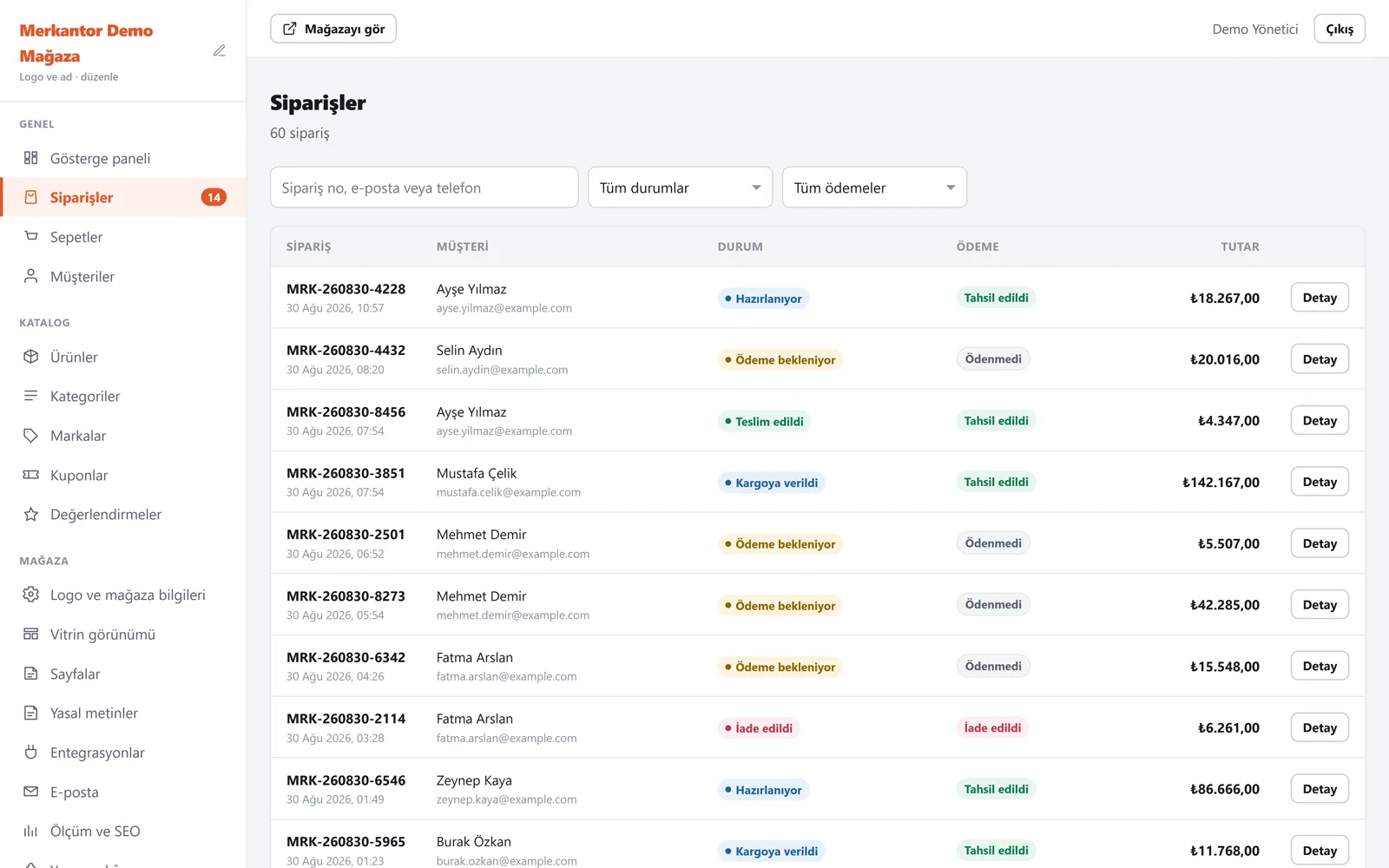Go to Müşteriler in the sidebar

[123, 276]
